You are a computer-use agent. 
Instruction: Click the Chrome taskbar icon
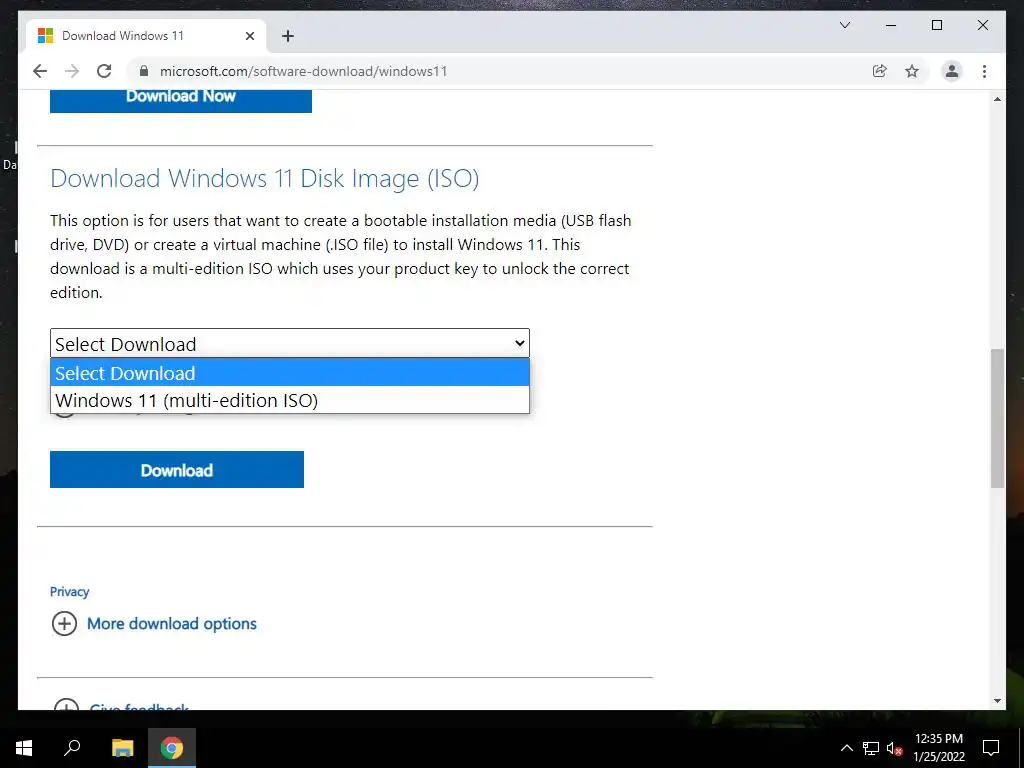point(172,748)
